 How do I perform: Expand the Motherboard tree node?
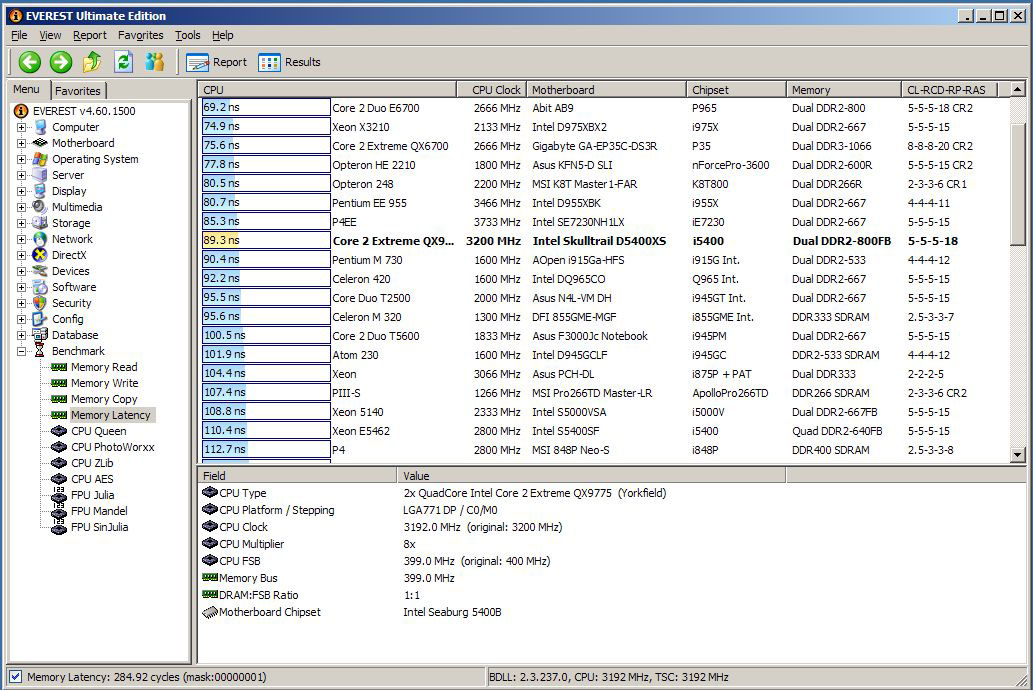(21, 143)
